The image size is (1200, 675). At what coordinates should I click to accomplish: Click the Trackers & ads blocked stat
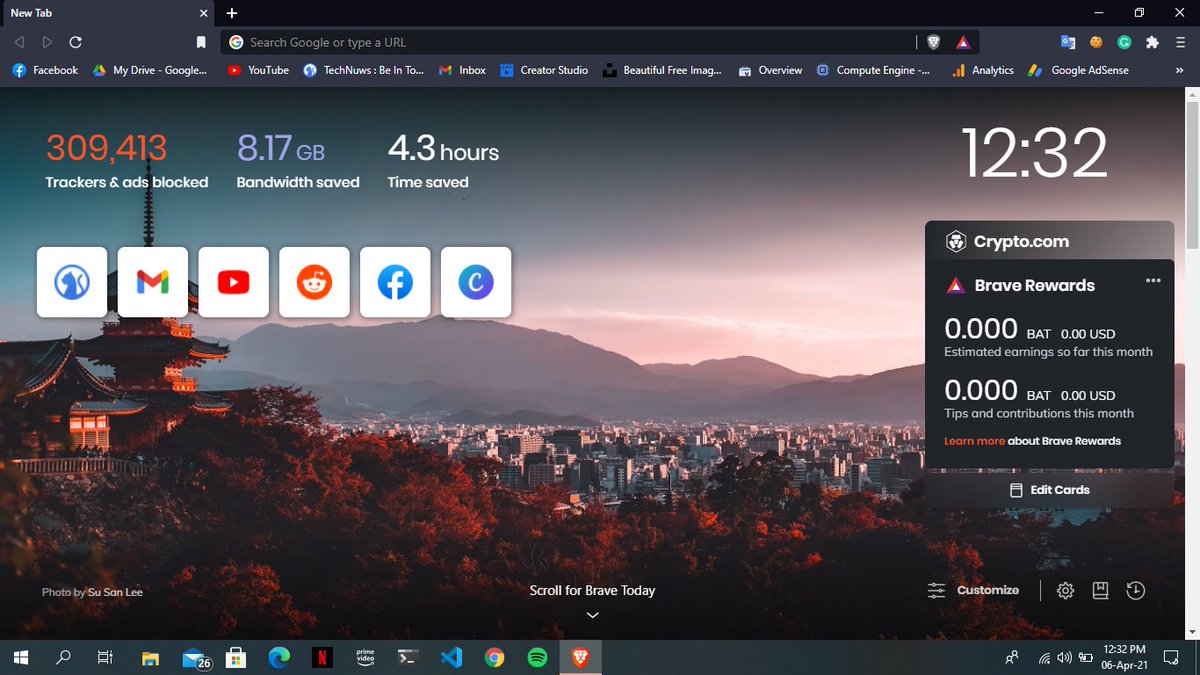tap(127, 162)
